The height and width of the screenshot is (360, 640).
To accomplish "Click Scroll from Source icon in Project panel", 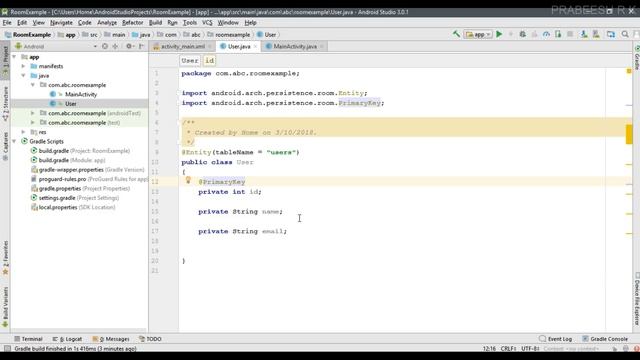I will [x=105, y=46].
